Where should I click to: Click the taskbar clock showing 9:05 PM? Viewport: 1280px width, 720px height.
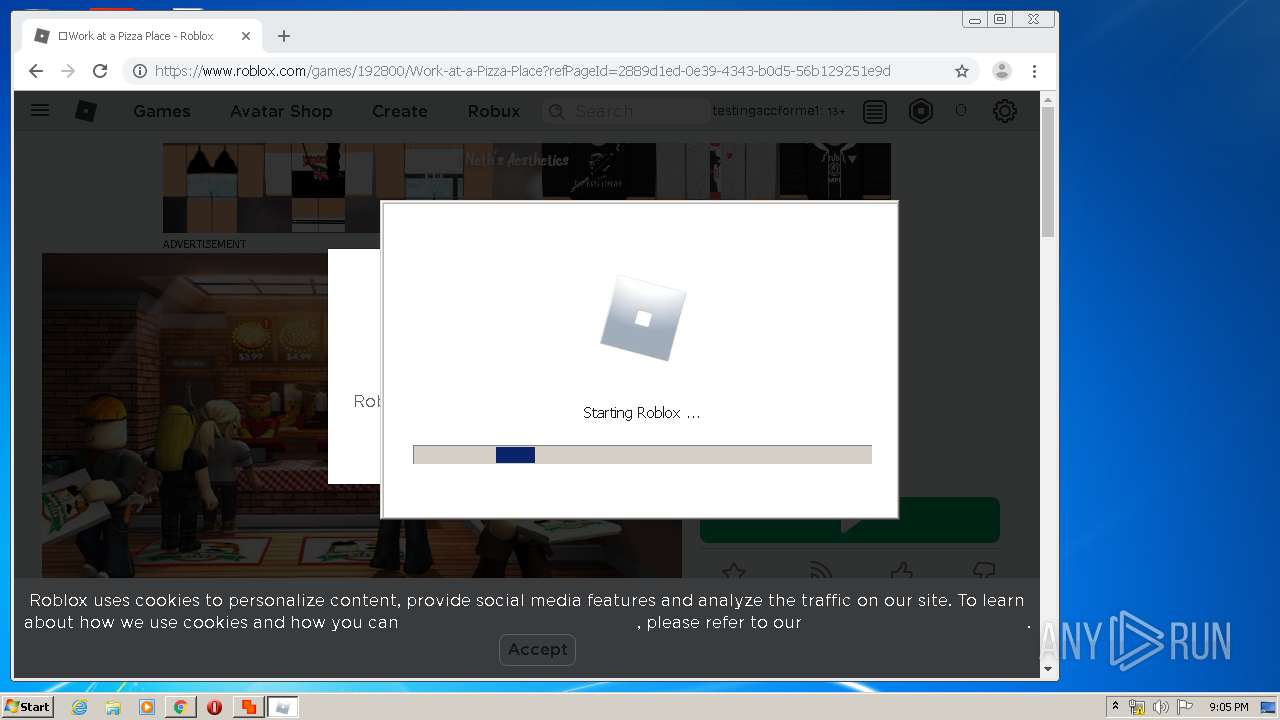coord(1229,707)
